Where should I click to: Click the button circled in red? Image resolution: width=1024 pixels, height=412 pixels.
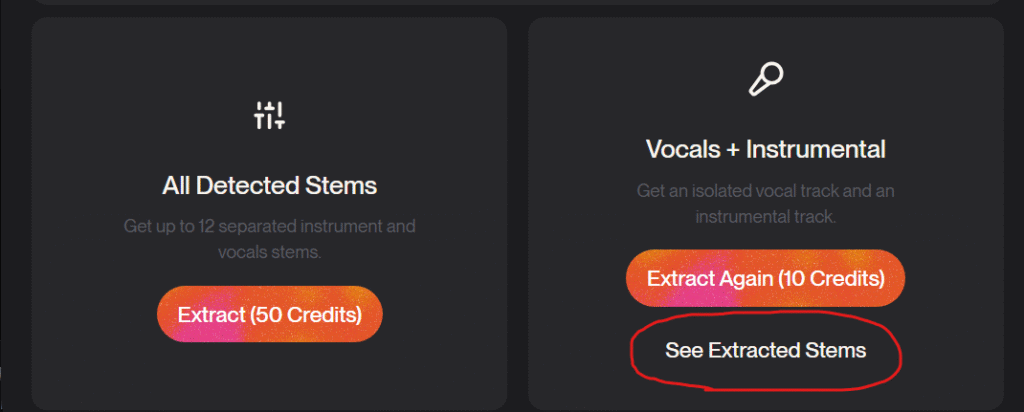click(x=765, y=351)
